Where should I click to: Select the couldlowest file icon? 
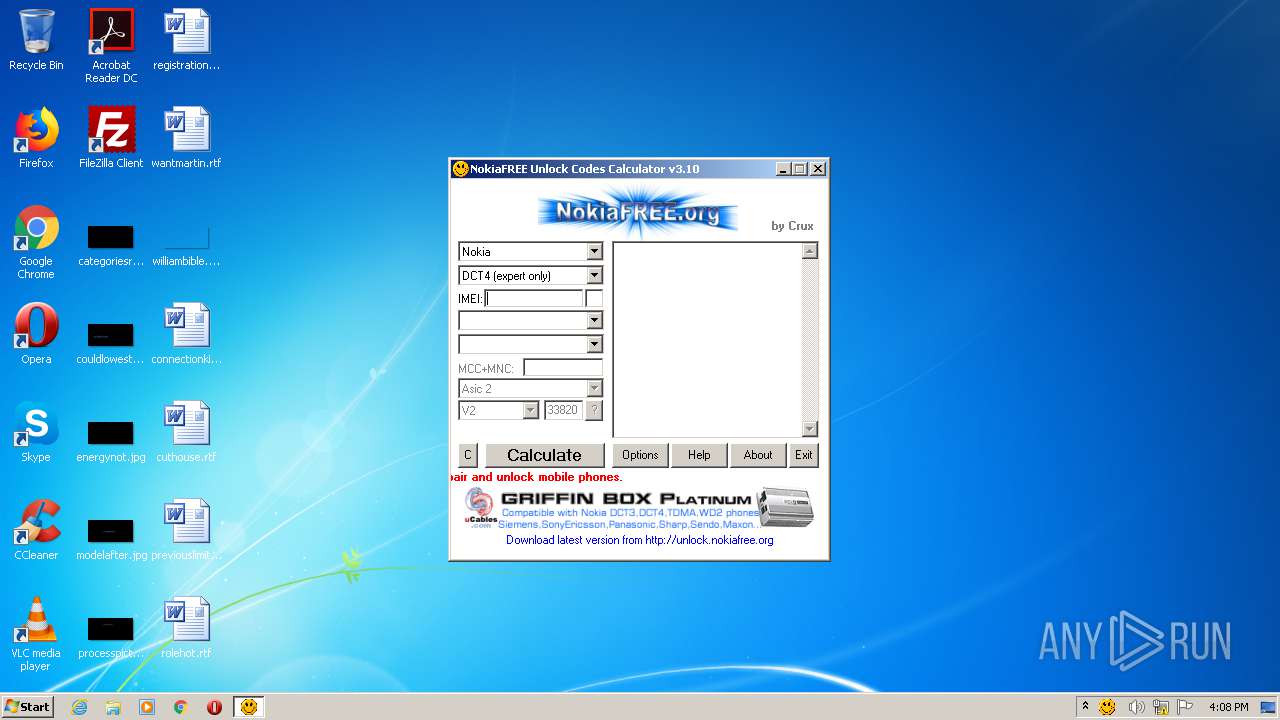pos(111,342)
